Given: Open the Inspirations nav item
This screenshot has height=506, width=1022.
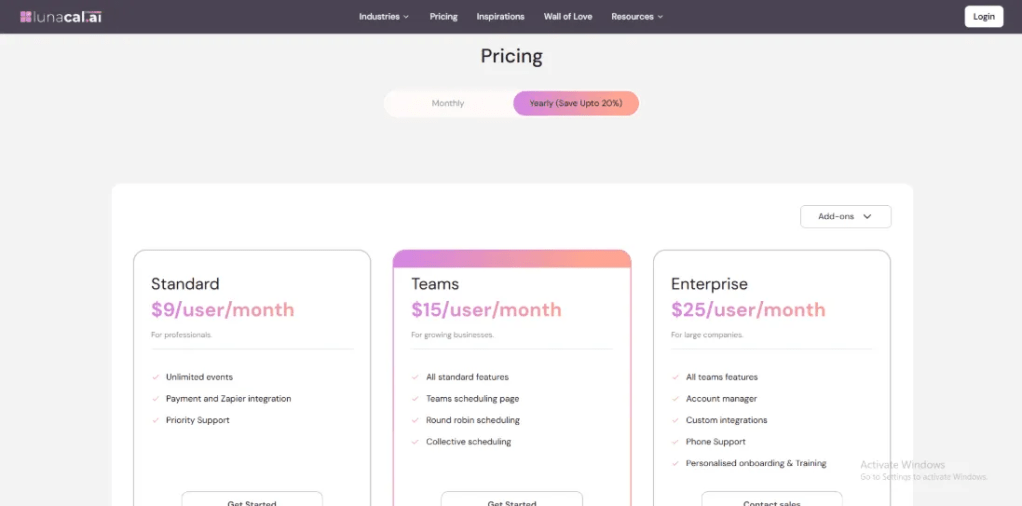Looking at the screenshot, I should click(500, 17).
